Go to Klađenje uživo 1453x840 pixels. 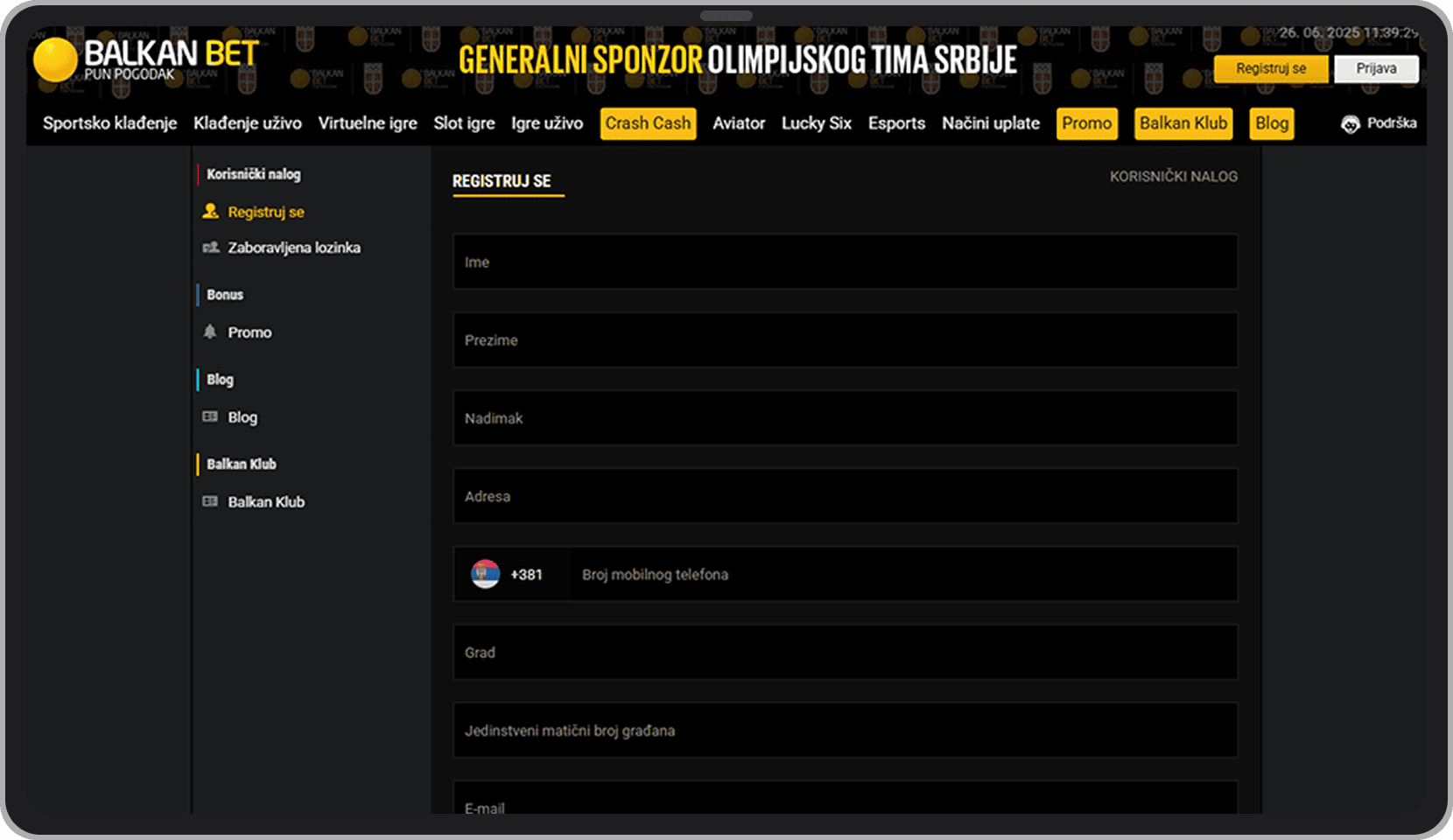pos(248,123)
